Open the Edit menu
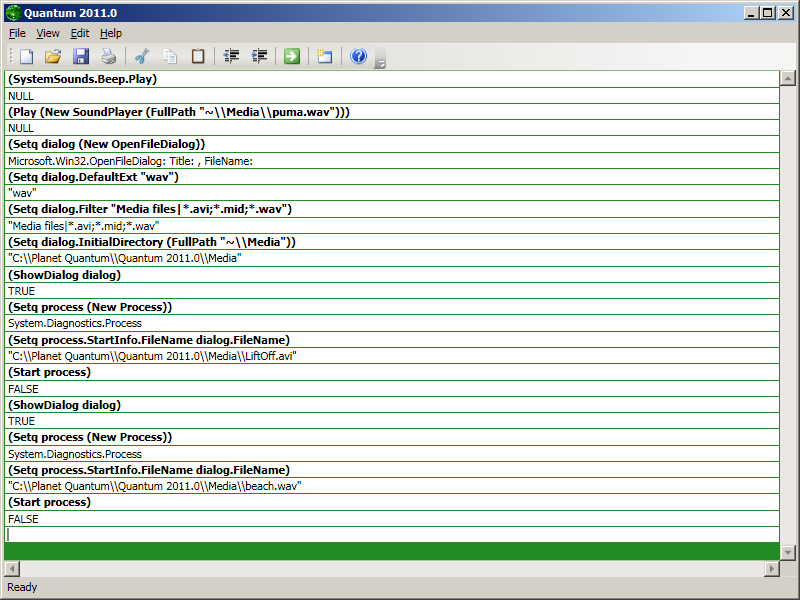 80,33
